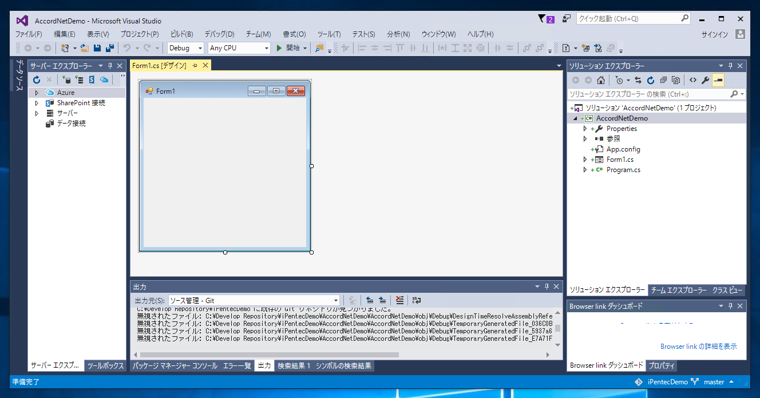The image size is (760, 398).
Task: Click the Undo arrow icon
Action: 127,48
